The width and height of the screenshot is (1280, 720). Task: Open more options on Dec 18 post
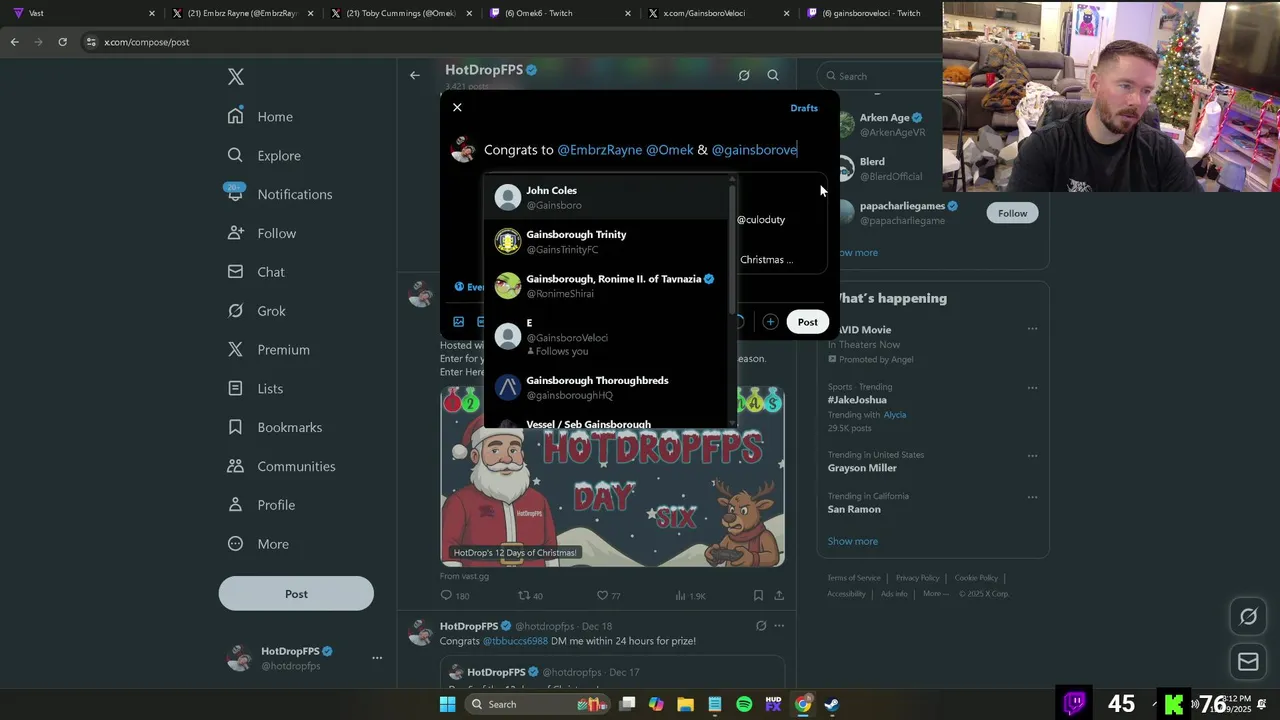(x=779, y=626)
